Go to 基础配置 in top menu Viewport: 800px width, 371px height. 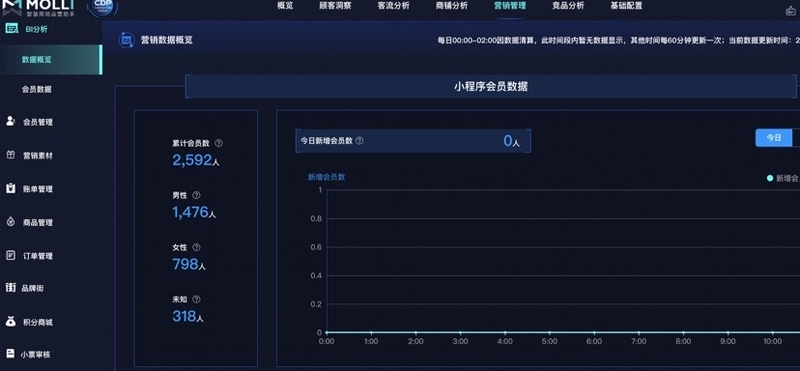point(626,6)
